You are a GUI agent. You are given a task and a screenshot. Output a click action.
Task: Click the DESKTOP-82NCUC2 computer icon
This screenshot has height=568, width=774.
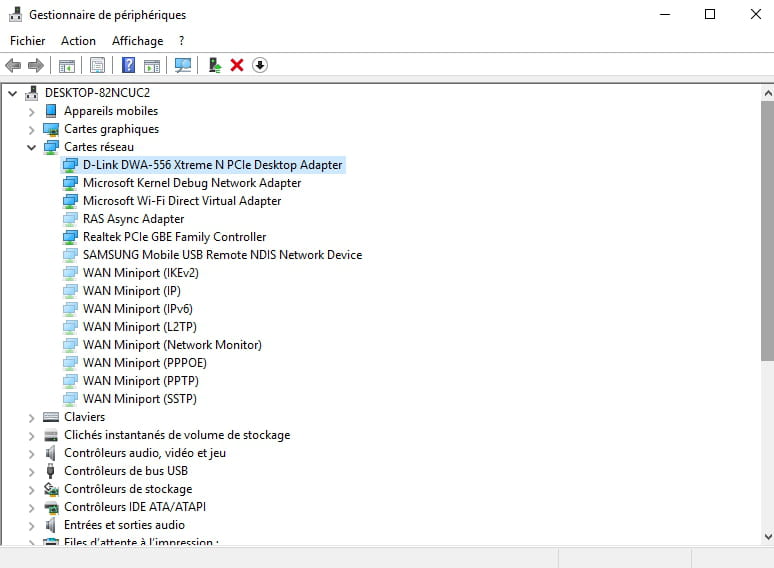[x=32, y=93]
